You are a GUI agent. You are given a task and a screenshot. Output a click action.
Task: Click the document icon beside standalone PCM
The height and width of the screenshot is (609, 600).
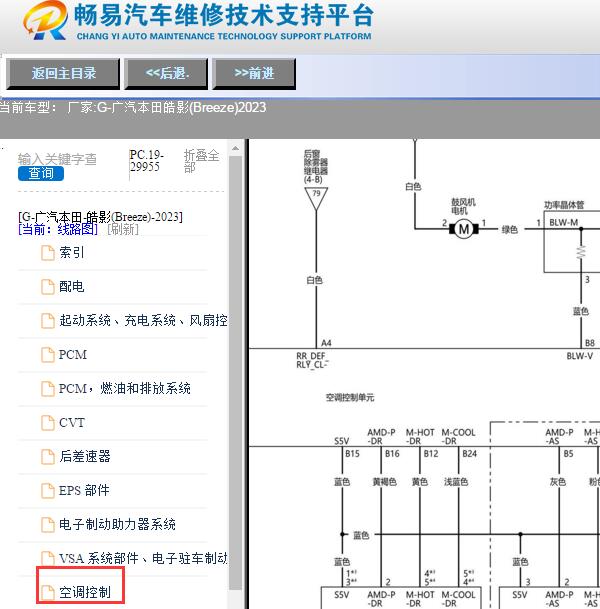(48, 355)
